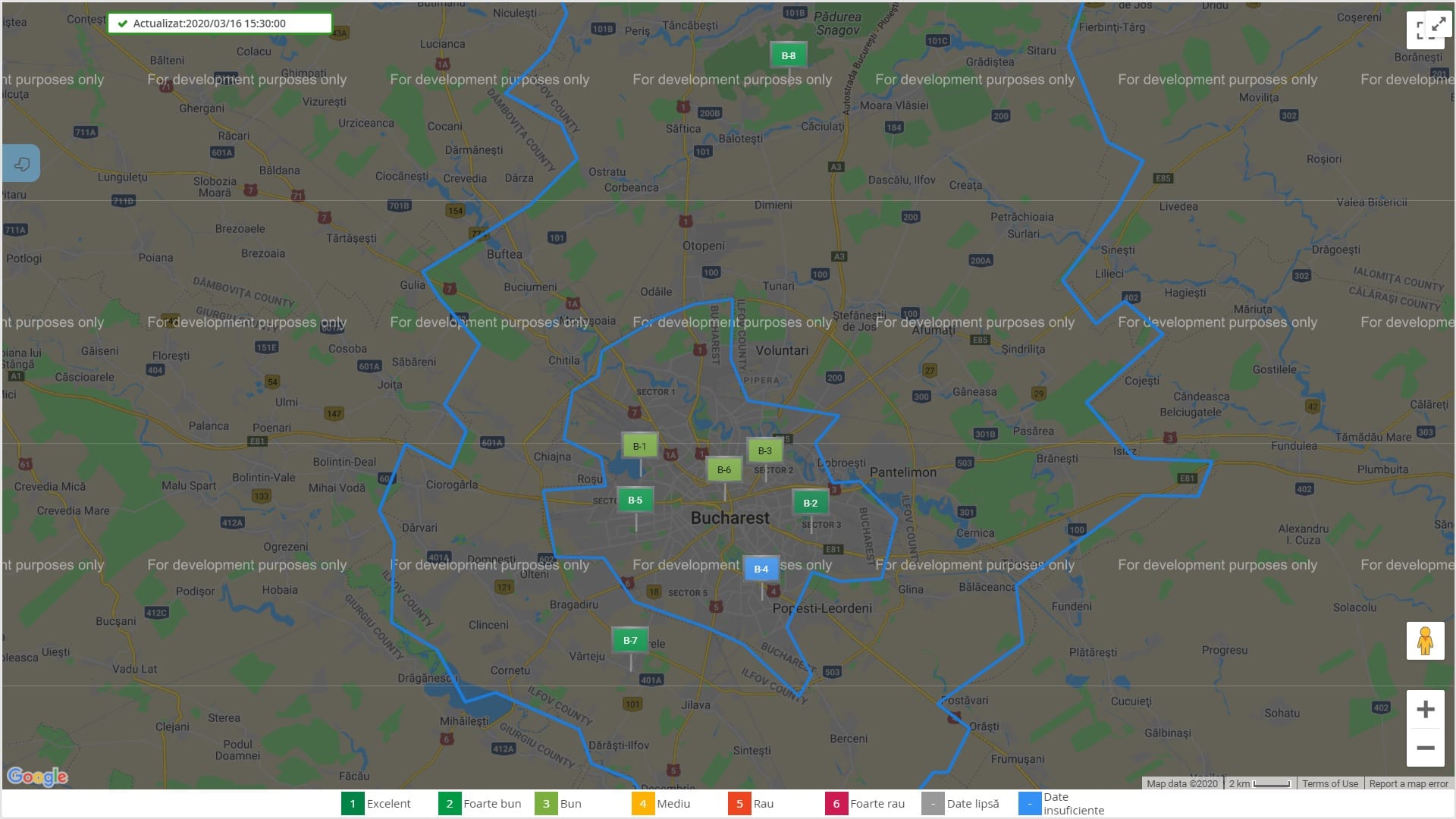Click the Rau legend swatch number 5
1456x819 pixels.
[739, 804]
